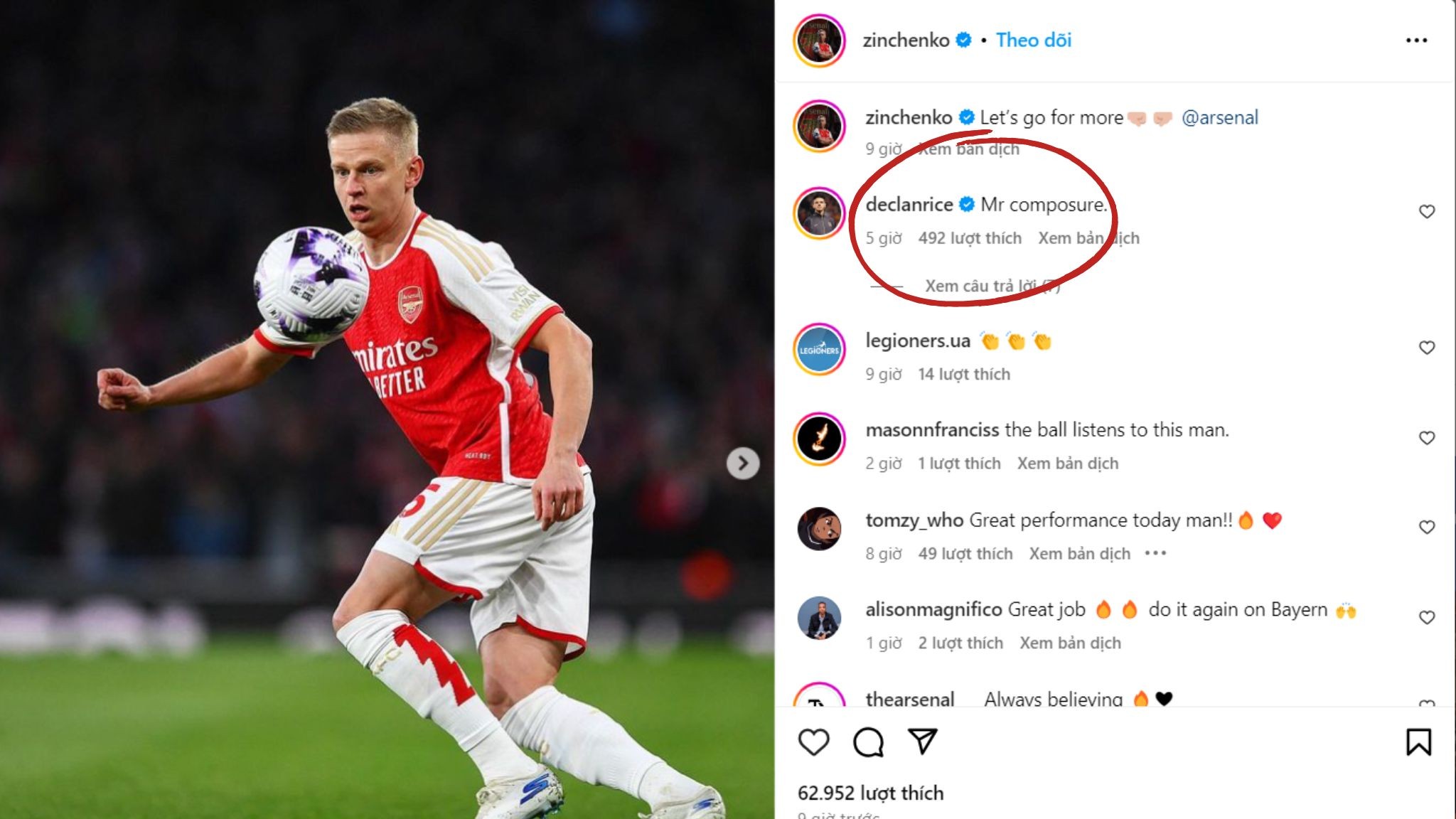This screenshot has width=1456, height=819.
Task: Like masonnfranciss's comment with heart
Action: click(1426, 438)
